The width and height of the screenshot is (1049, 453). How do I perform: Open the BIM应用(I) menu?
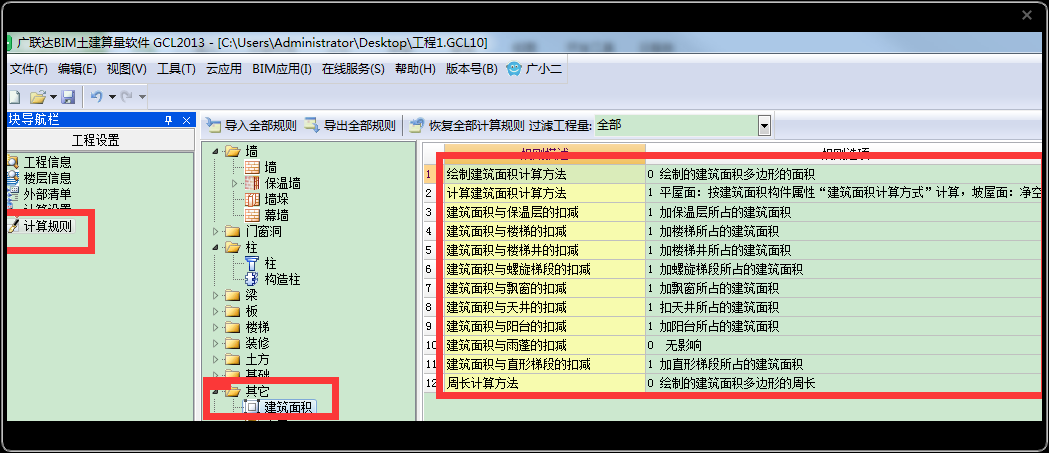click(x=282, y=68)
